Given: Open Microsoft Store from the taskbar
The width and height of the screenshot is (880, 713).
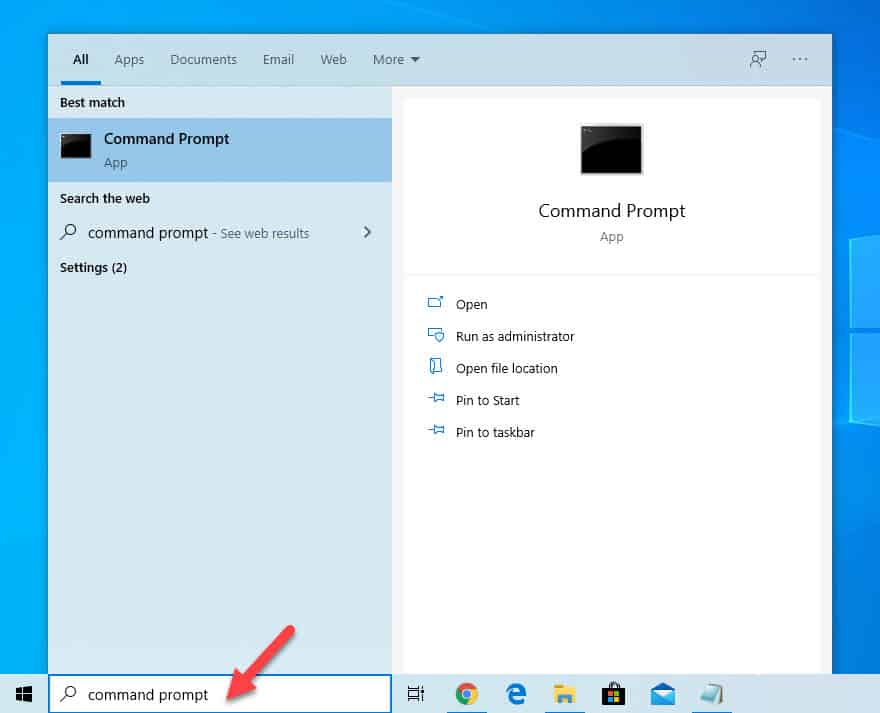Looking at the screenshot, I should (x=613, y=694).
